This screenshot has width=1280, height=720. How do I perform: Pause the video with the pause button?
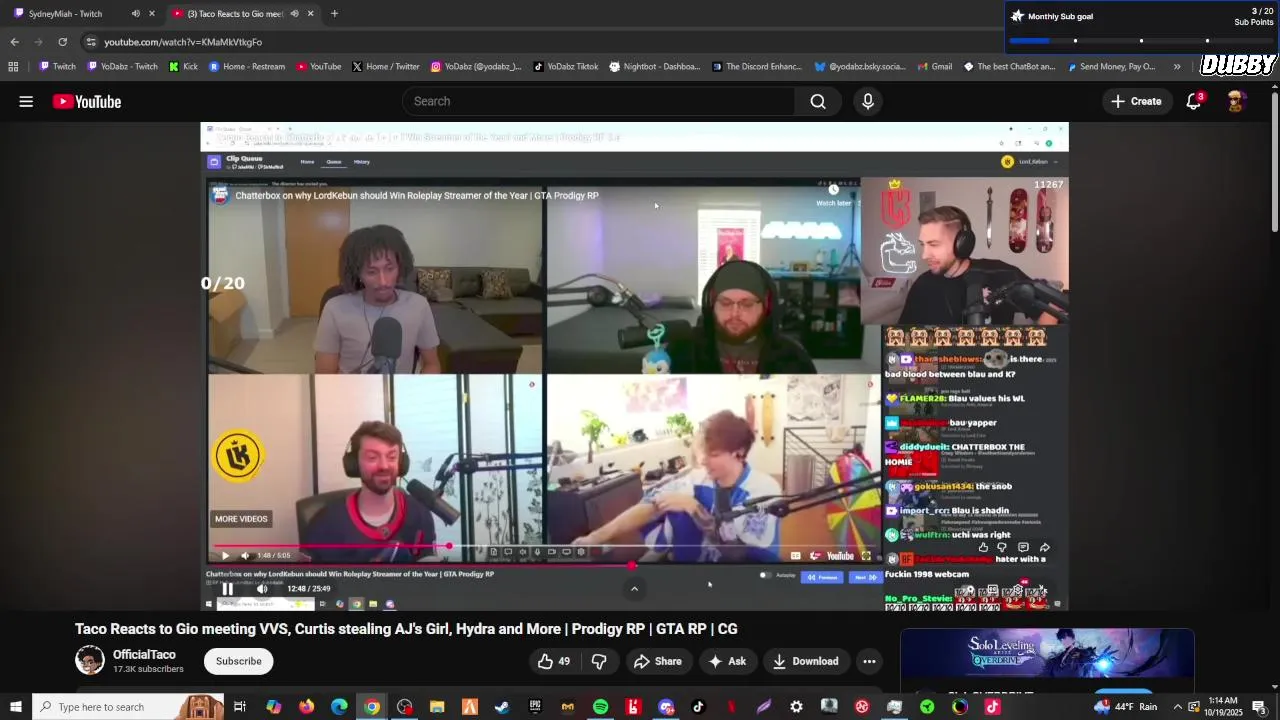pos(228,589)
